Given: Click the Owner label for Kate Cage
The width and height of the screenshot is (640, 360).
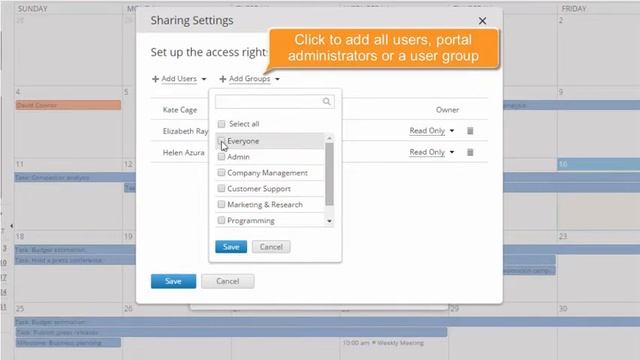Looking at the screenshot, I should click(447, 109).
